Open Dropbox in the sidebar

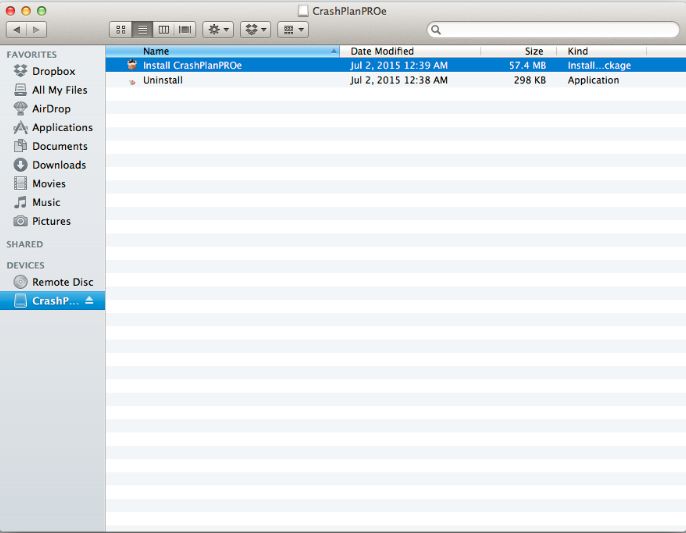[54, 71]
